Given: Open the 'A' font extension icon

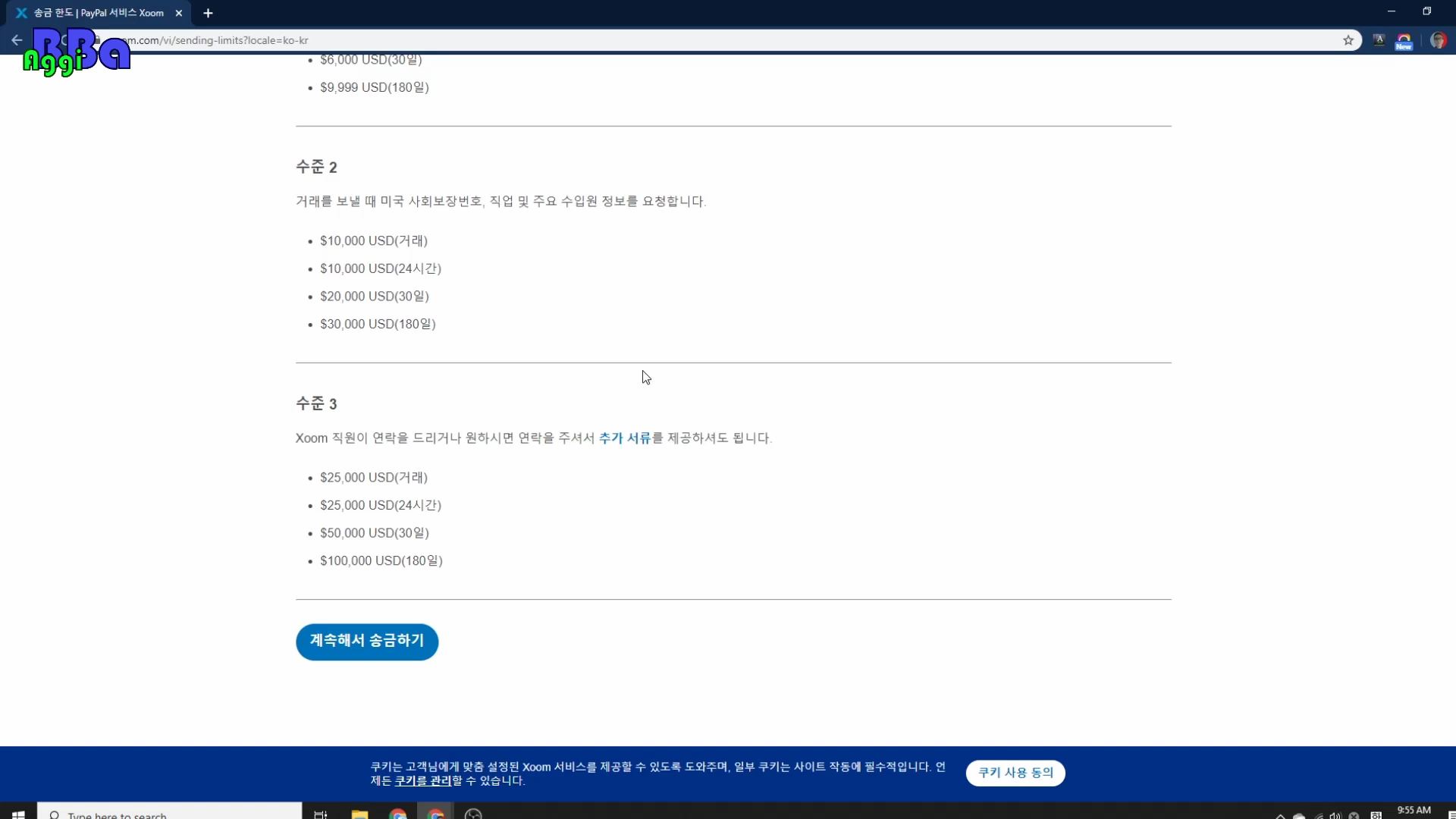Looking at the screenshot, I should click(1379, 40).
